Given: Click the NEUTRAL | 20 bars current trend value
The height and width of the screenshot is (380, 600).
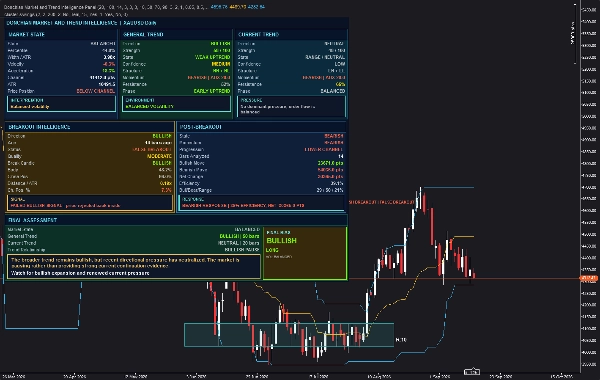Looking at the screenshot, I should 238,243.
